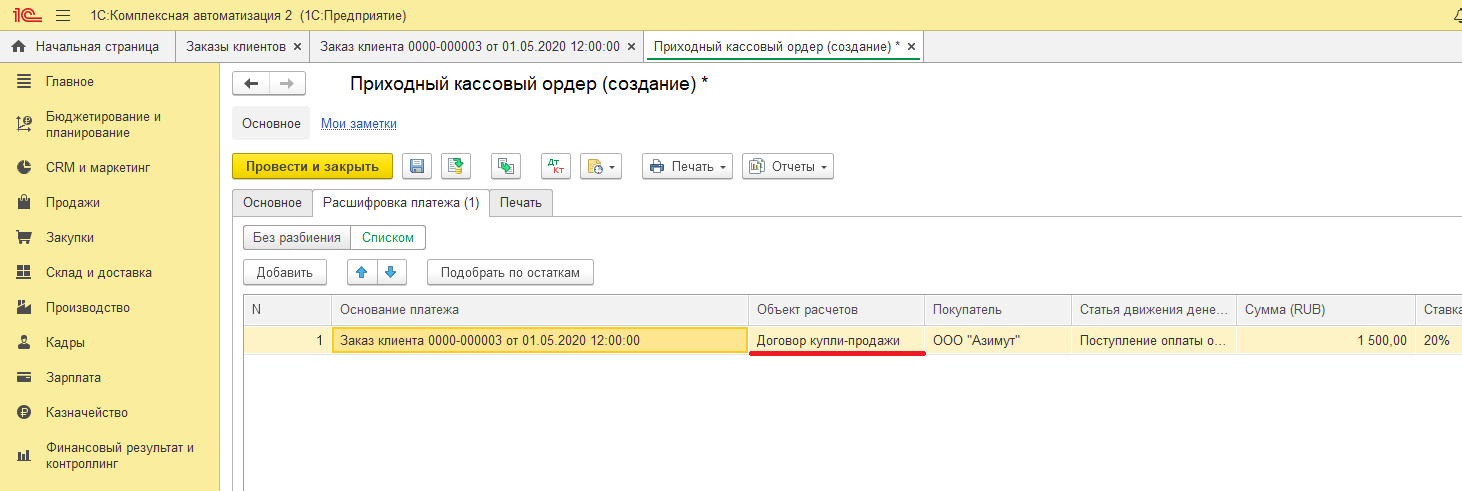1462x491 pixels.
Task: Select the Без разбиения toggle
Action: [x=297, y=238]
